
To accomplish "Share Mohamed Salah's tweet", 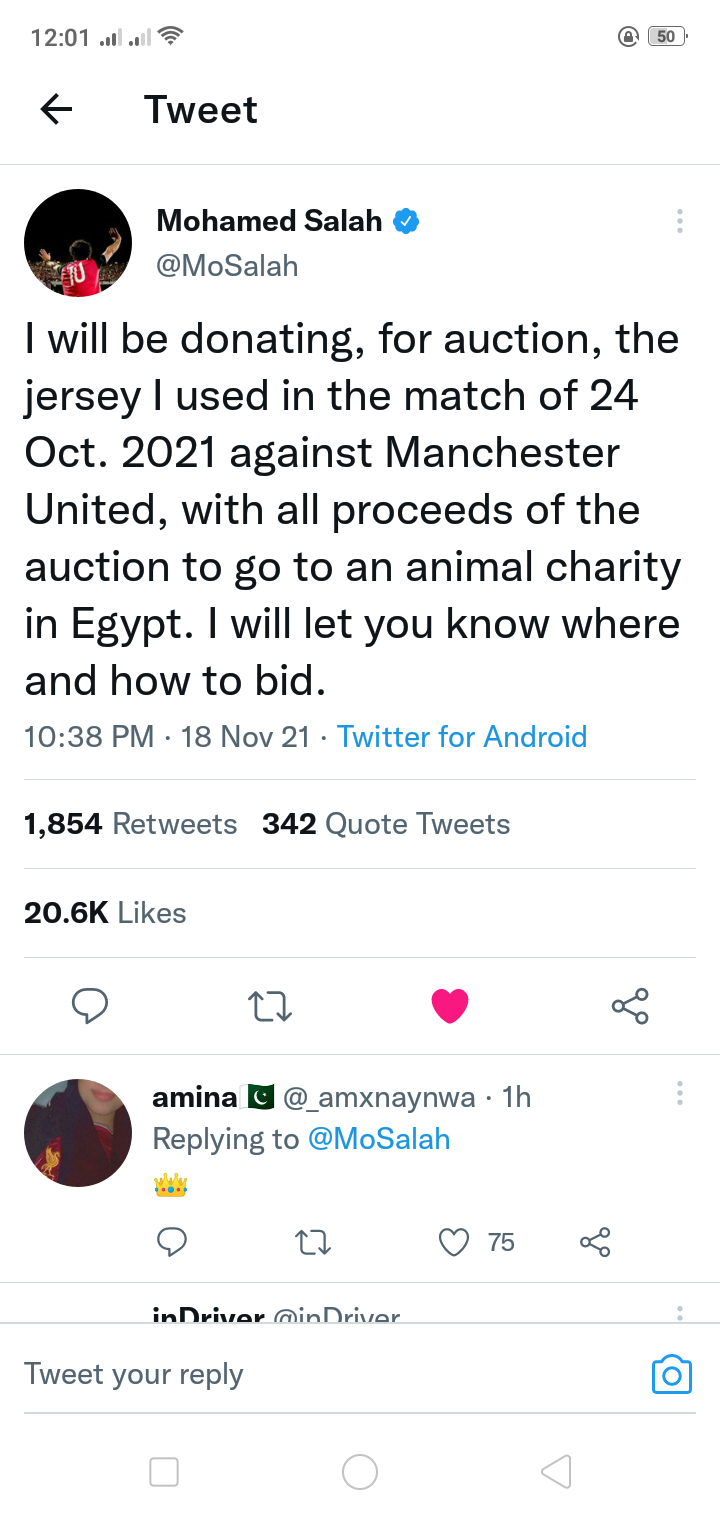I will 630,1005.
